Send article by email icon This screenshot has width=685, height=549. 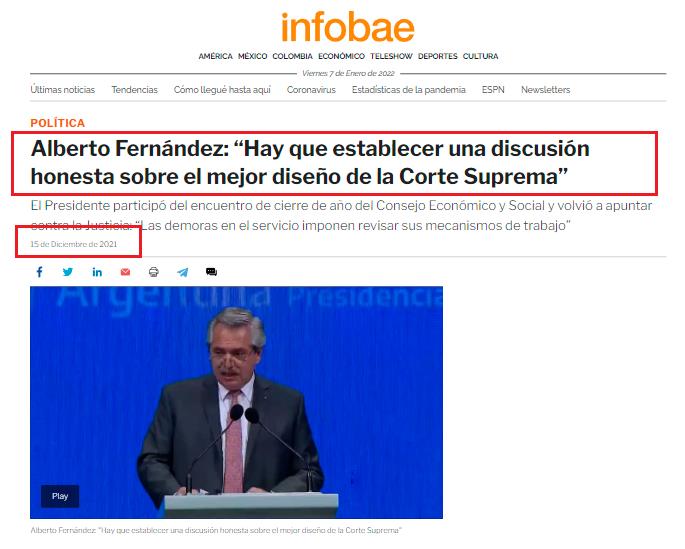pyautogui.click(x=125, y=272)
